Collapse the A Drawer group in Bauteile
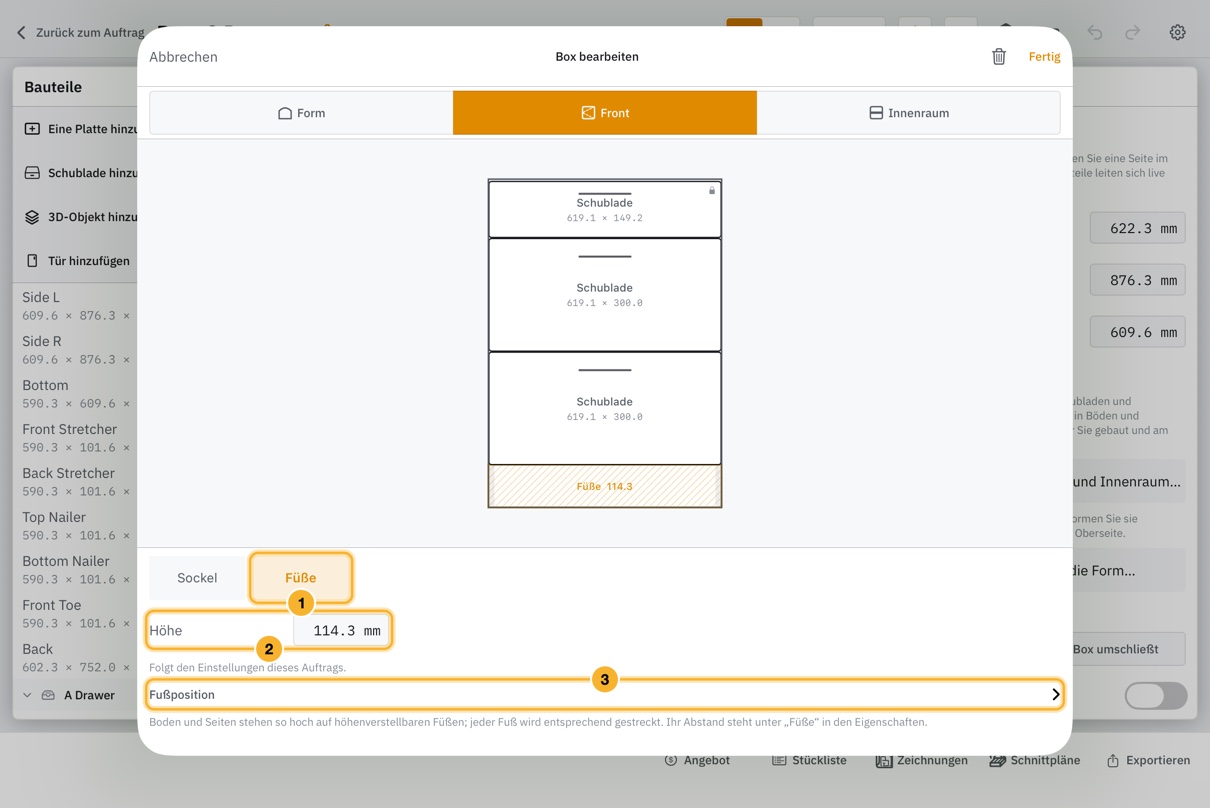Viewport: 1210px width, 808px height. (27, 695)
